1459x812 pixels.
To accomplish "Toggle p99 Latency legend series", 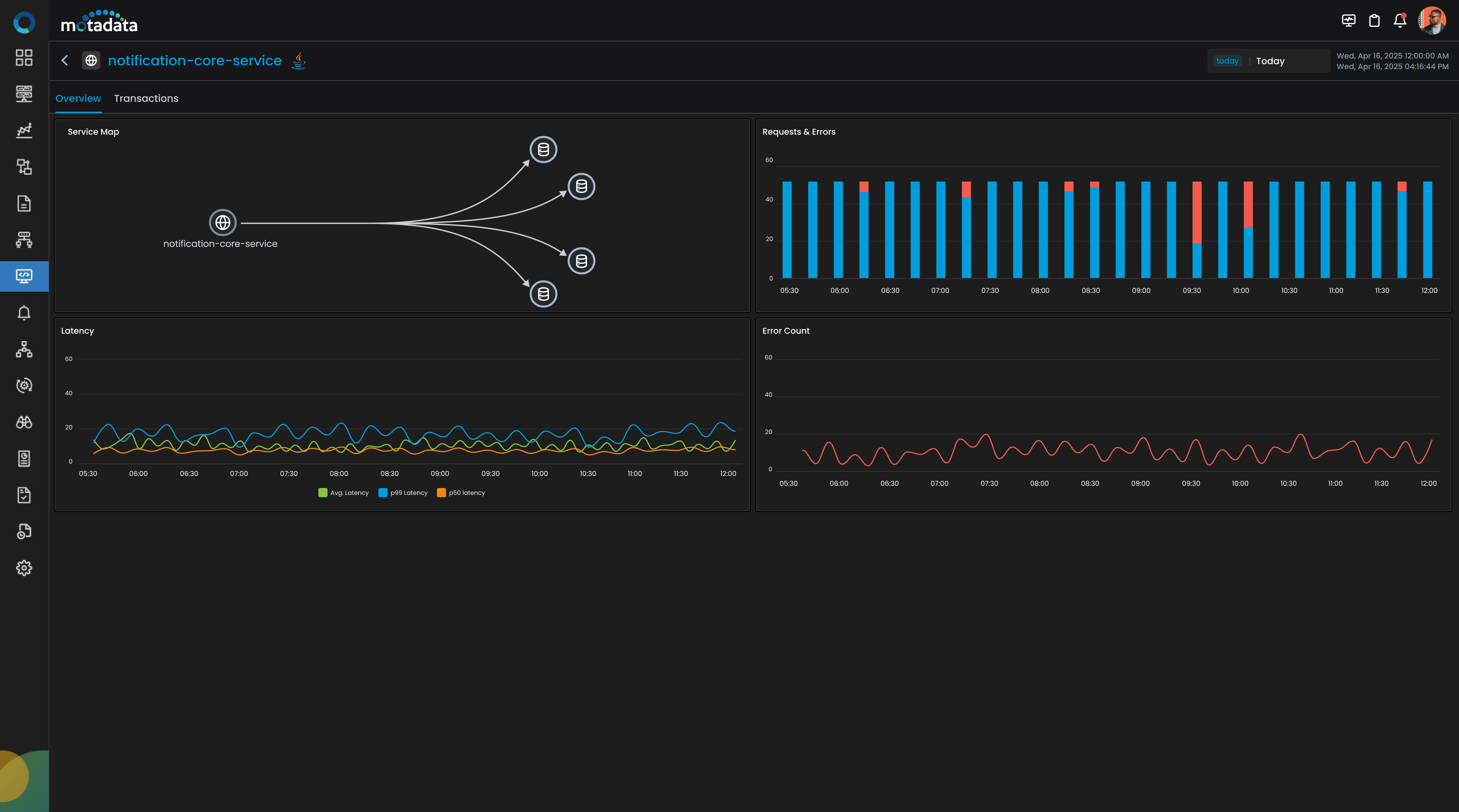I will (403, 493).
